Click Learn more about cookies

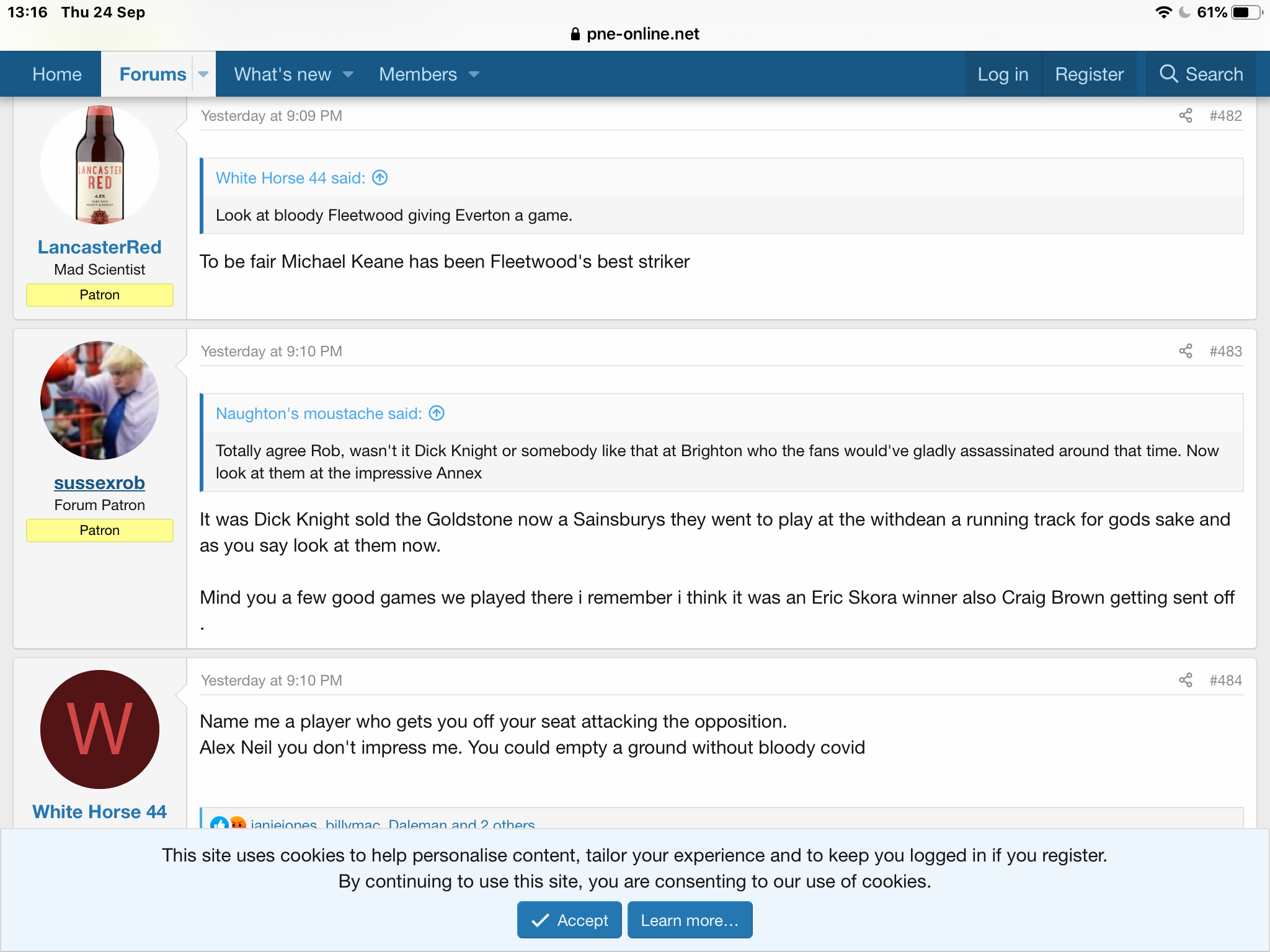click(690, 920)
